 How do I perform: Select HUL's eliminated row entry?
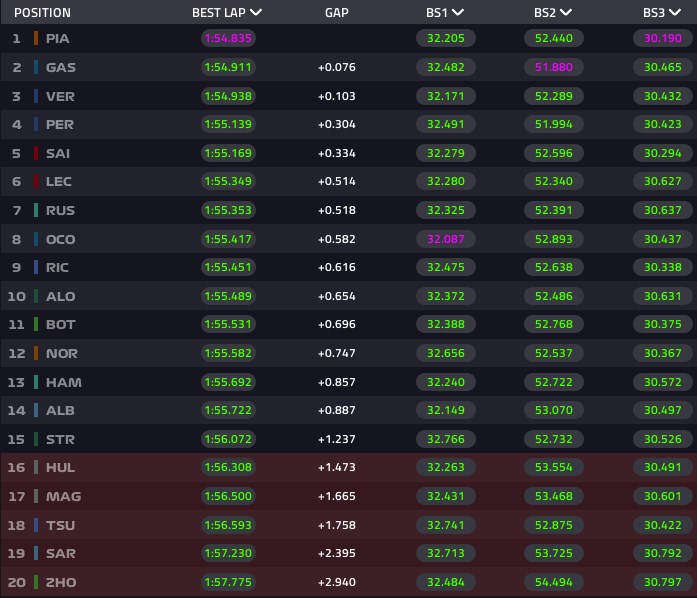pyautogui.click(x=348, y=467)
